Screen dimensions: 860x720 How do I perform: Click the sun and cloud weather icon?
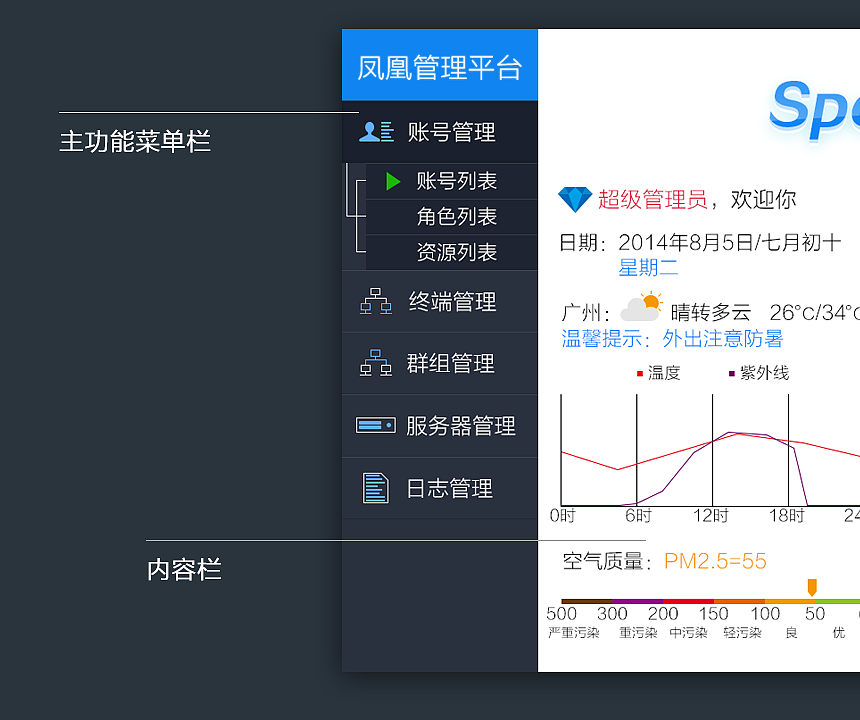[641, 308]
